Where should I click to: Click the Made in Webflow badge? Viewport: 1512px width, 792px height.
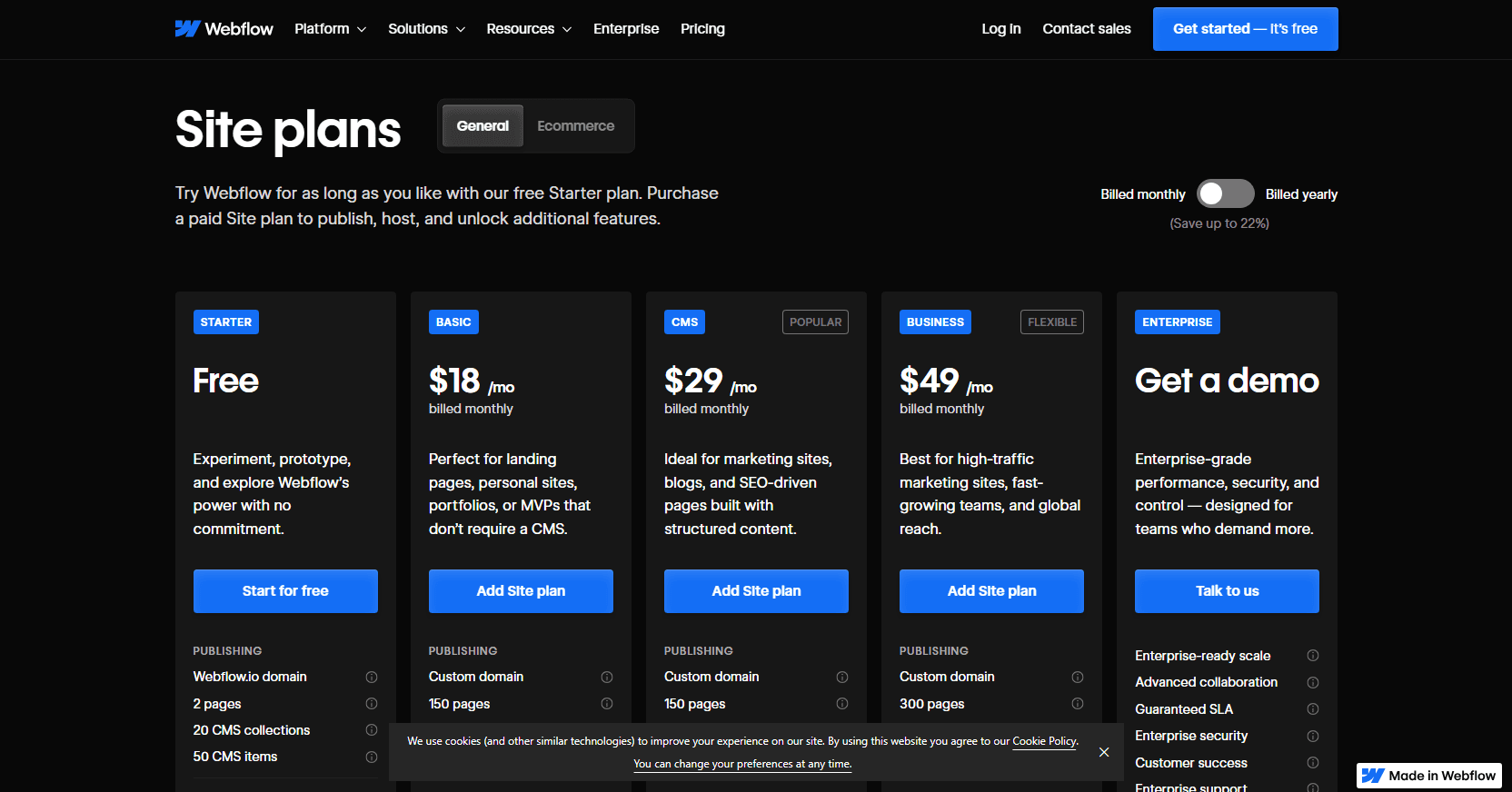tap(1429, 776)
